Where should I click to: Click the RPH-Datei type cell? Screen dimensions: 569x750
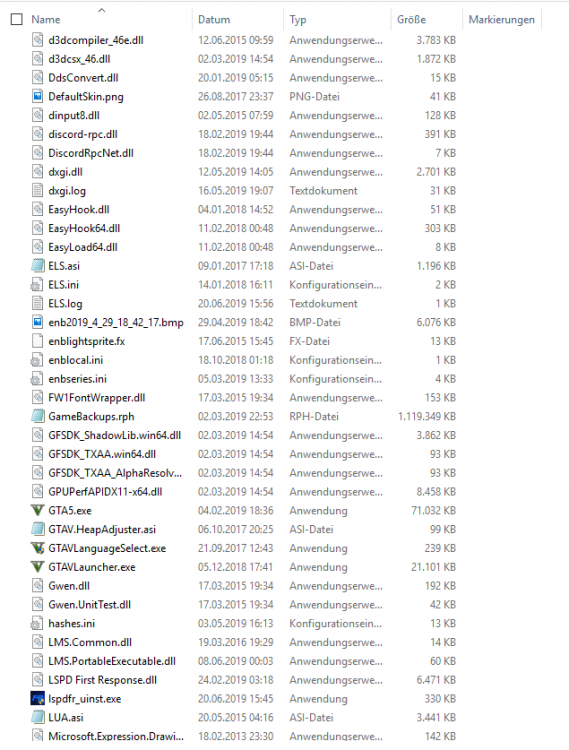(314, 417)
